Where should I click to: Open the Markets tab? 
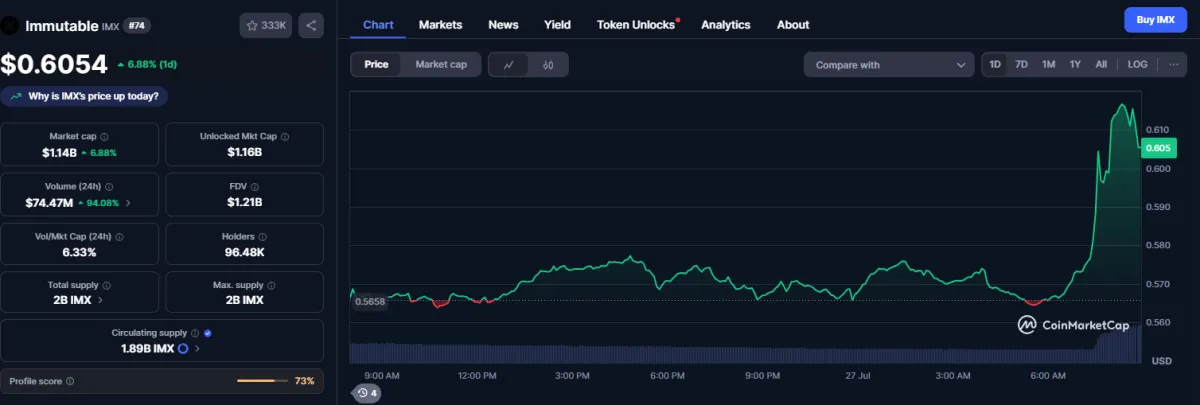(440, 24)
